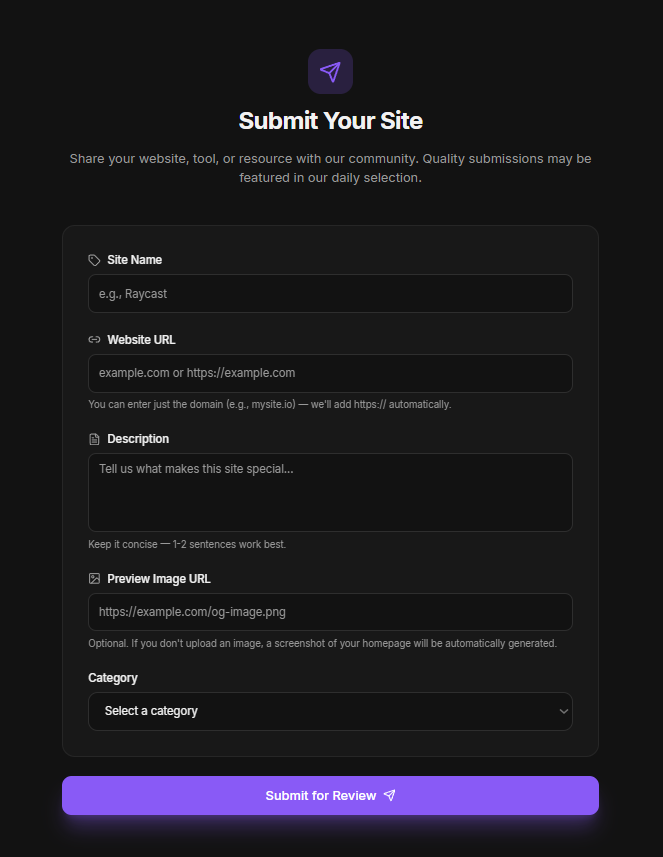The height and width of the screenshot is (857, 663).
Task: Click the Submit Your Site heading
Action: pos(330,120)
